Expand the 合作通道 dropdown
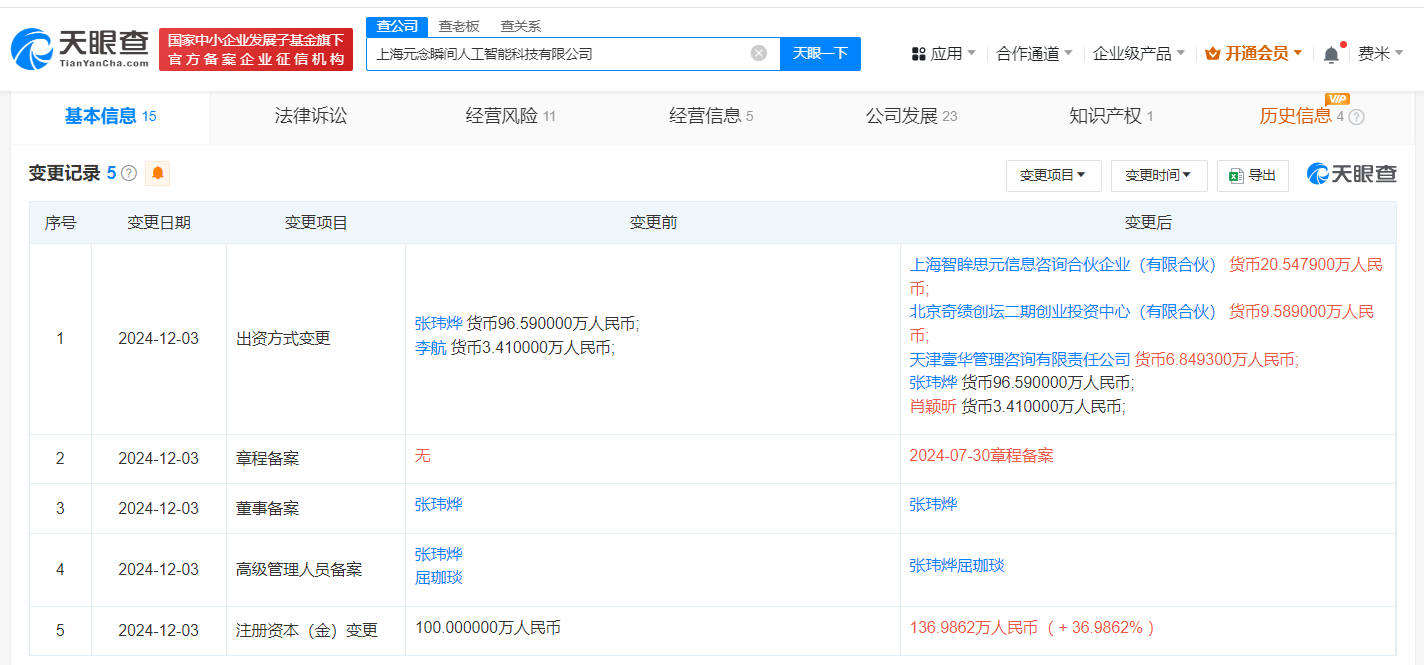Image resolution: width=1424 pixels, height=665 pixels. point(1035,54)
